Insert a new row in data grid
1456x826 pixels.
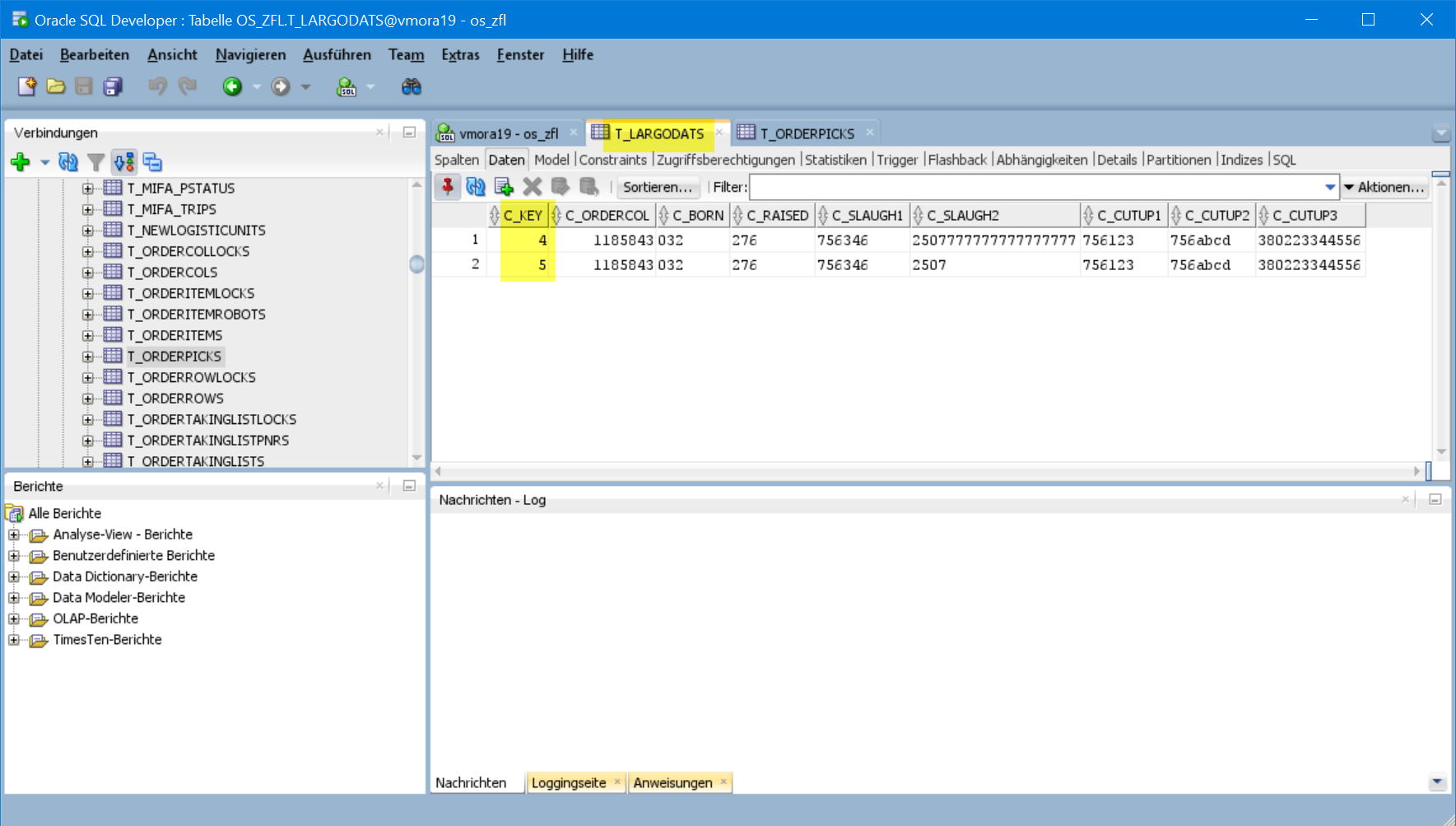tap(504, 187)
